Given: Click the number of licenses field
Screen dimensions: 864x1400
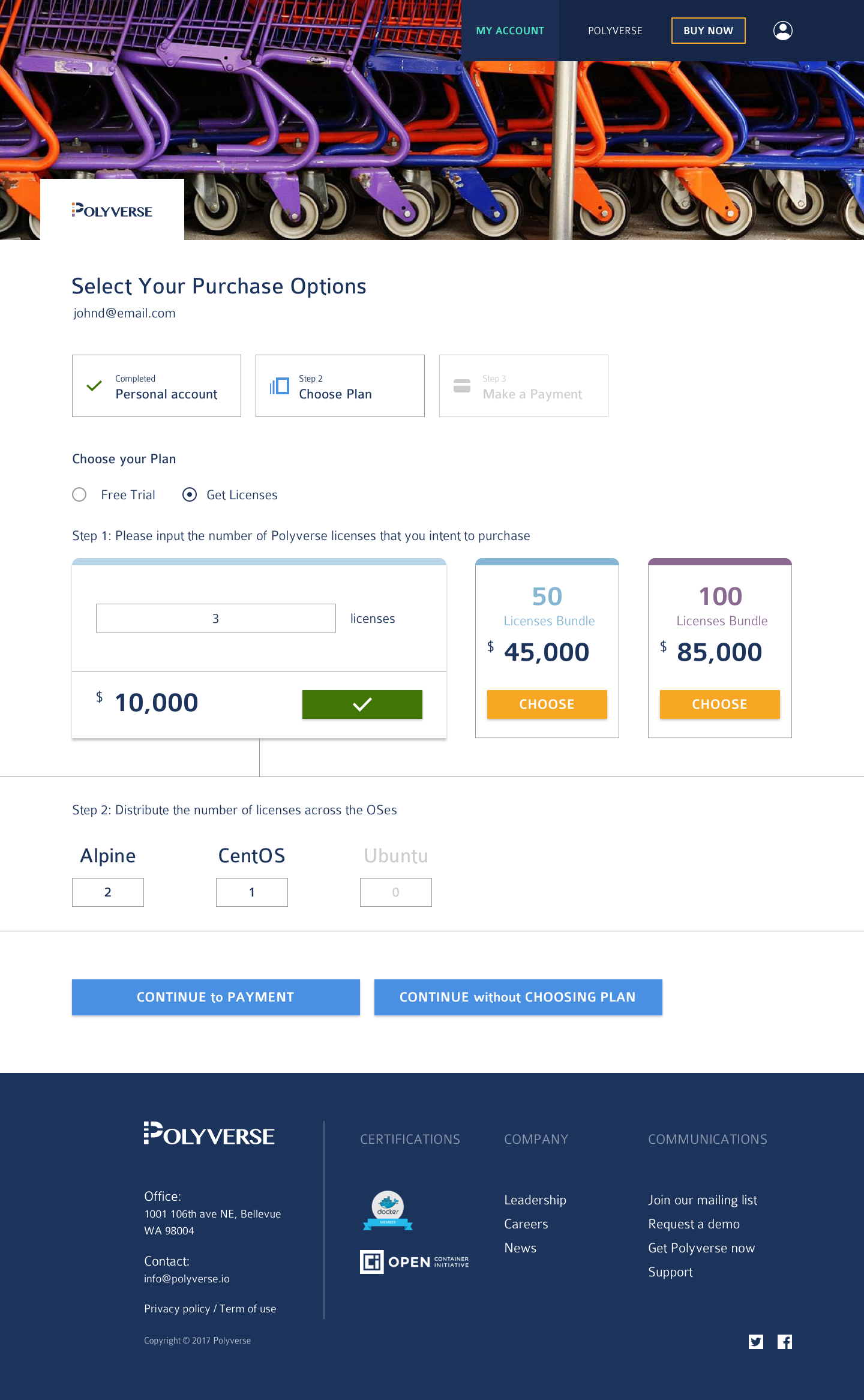Looking at the screenshot, I should tap(215, 618).
